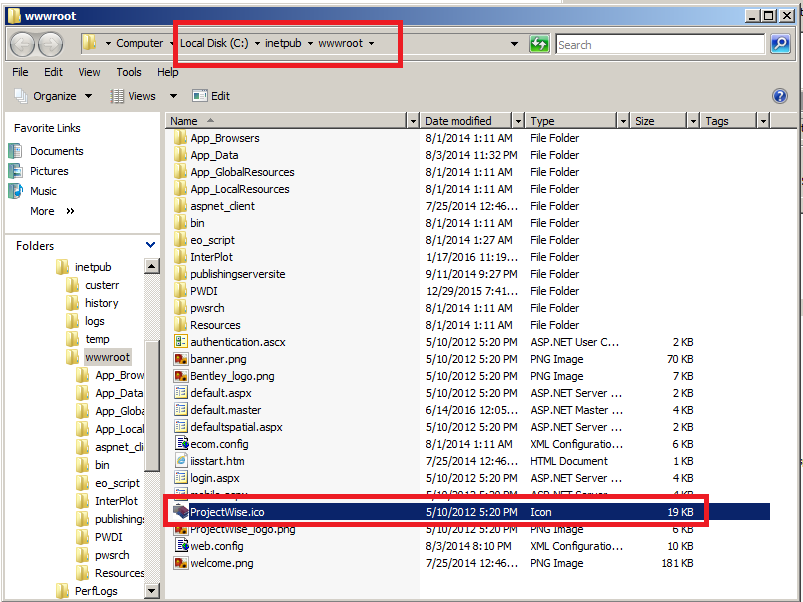Select the eo_script folder in tree
This screenshot has height=602, width=803.
(117, 483)
